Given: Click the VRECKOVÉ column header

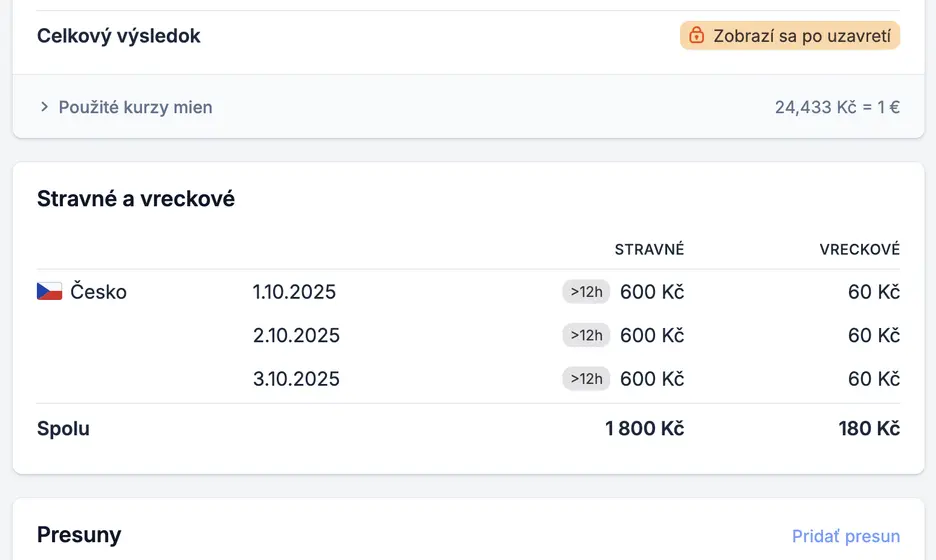Looking at the screenshot, I should tap(859, 249).
